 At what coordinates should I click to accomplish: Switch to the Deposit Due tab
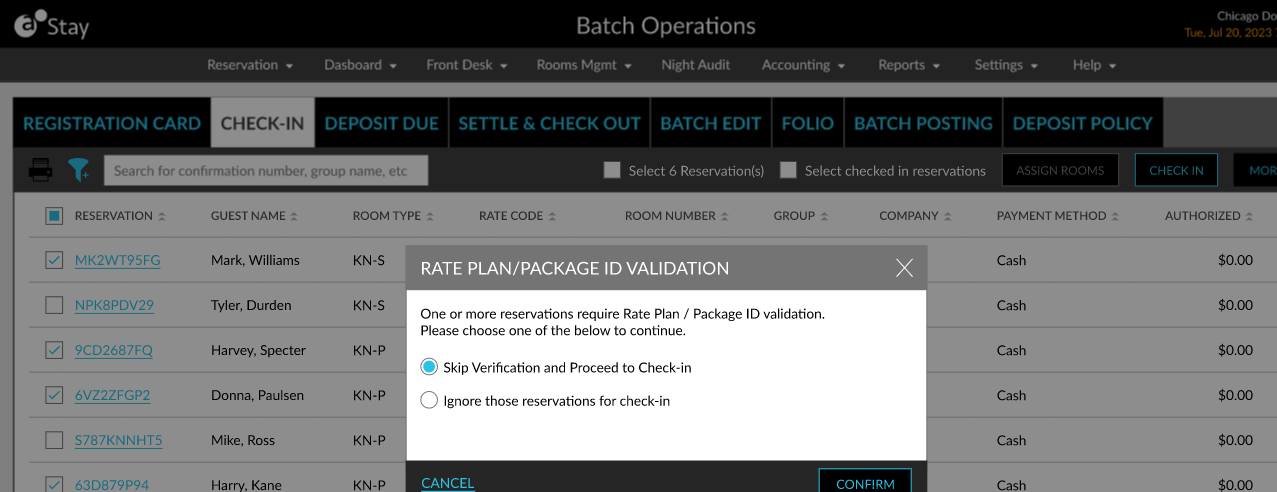(381, 123)
